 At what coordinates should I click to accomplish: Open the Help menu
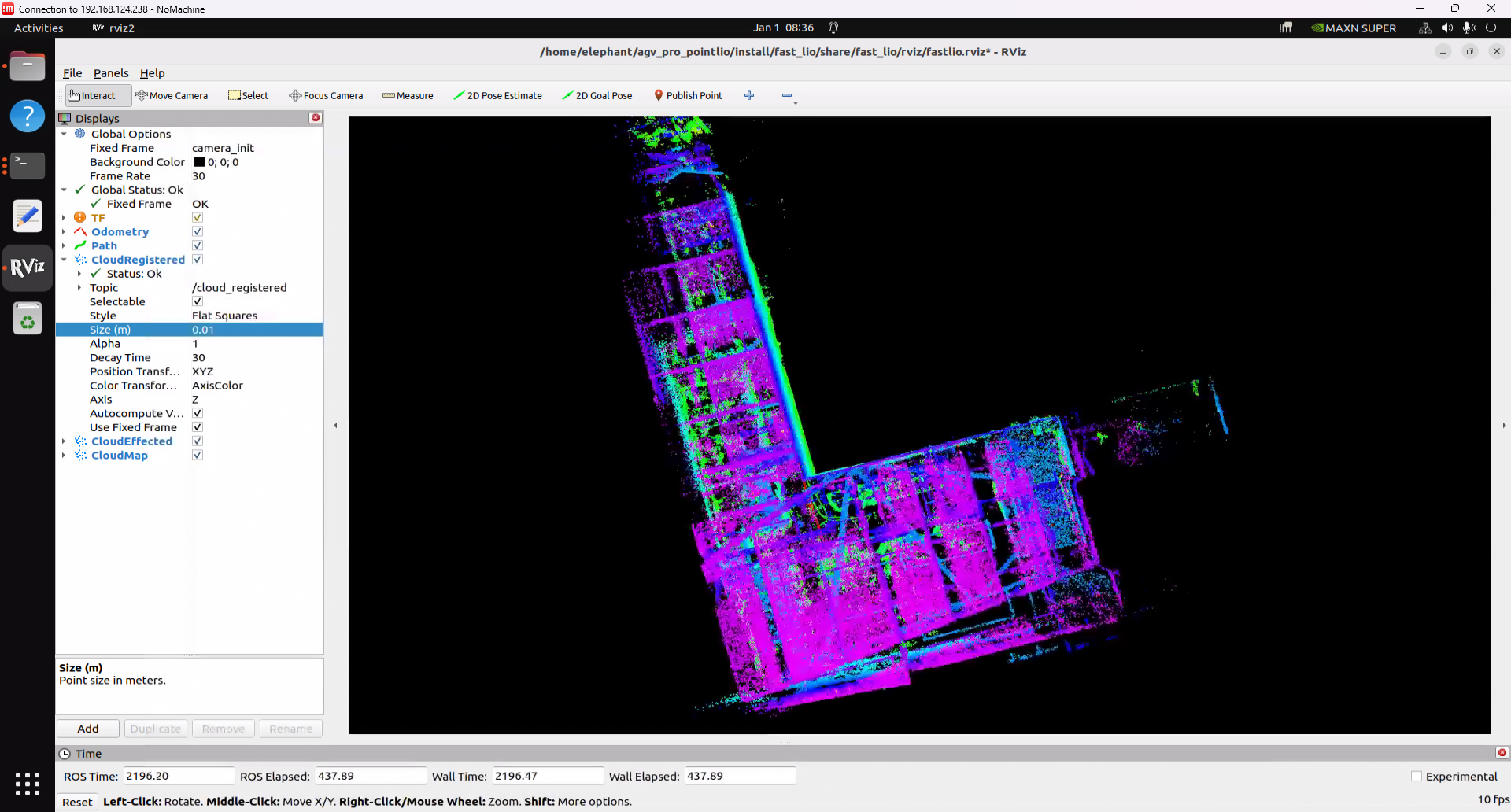[x=153, y=73]
